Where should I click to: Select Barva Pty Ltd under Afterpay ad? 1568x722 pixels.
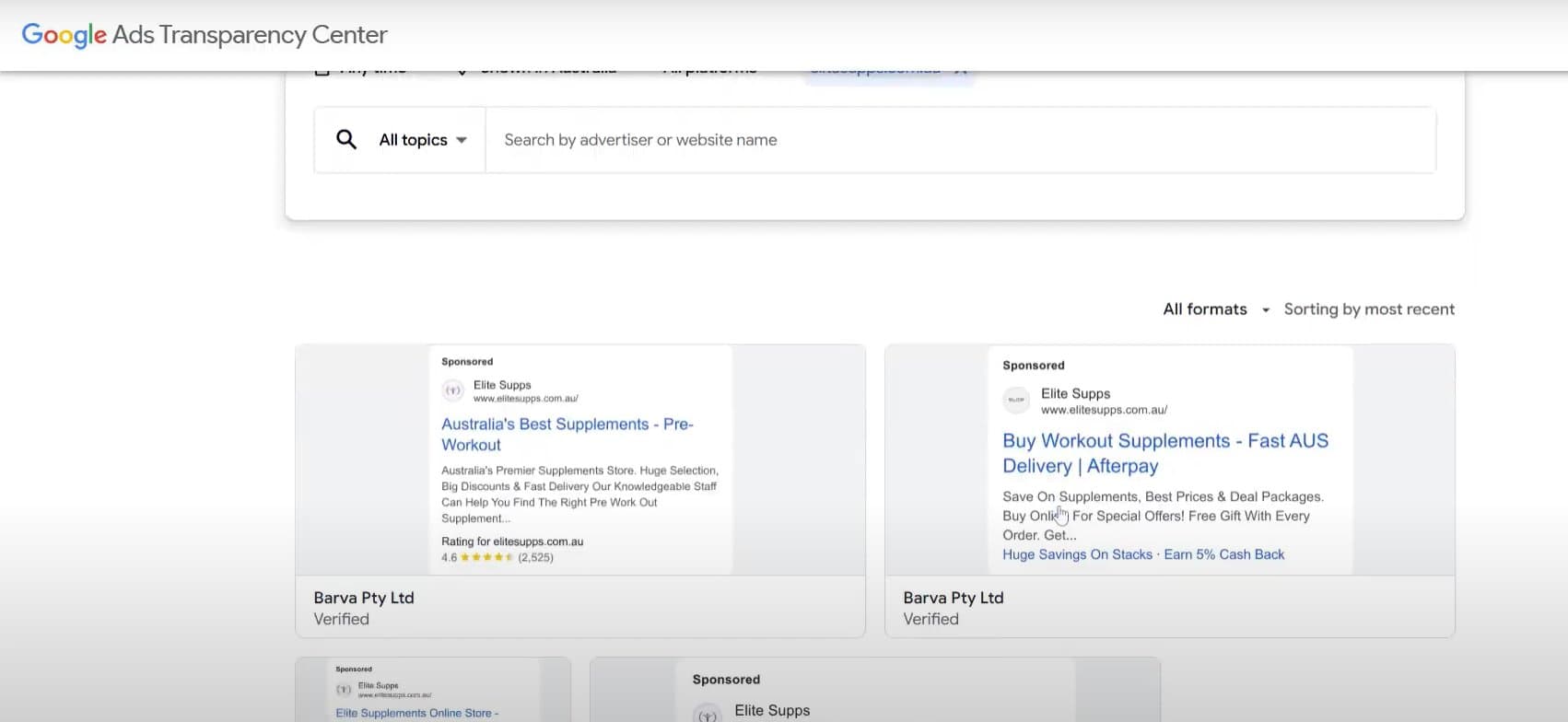[x=953, y=598]
